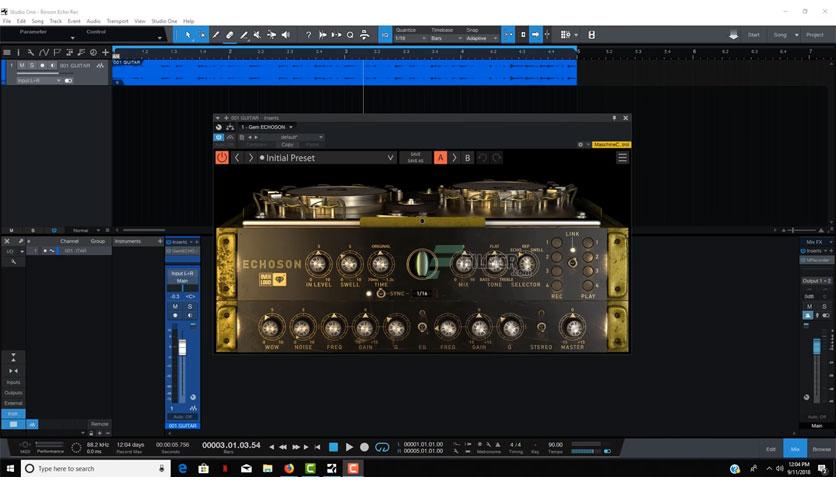This screenshot has height=484, width=836.
Task: Click the IN LEVEL knob on ECHOSON
Action: pyautogui.click(x=318, y=264)
